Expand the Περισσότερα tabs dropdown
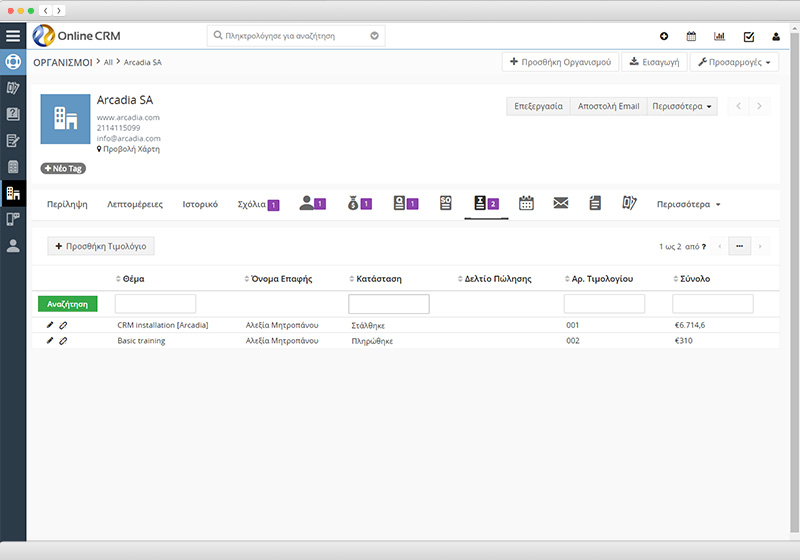The image size is (800, 560). click(688, 204)
